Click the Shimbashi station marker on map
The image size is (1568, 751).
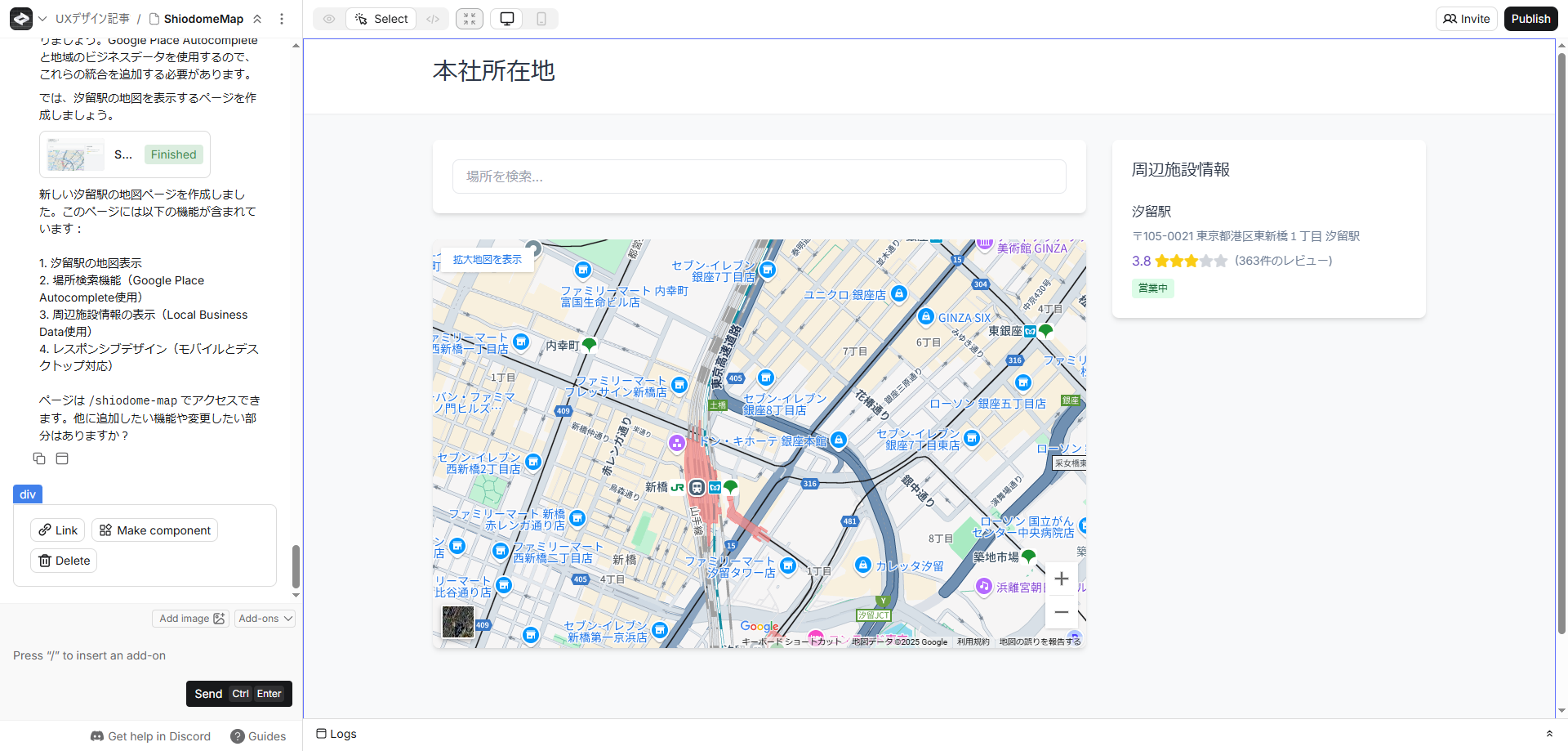[x=697, y=488]
